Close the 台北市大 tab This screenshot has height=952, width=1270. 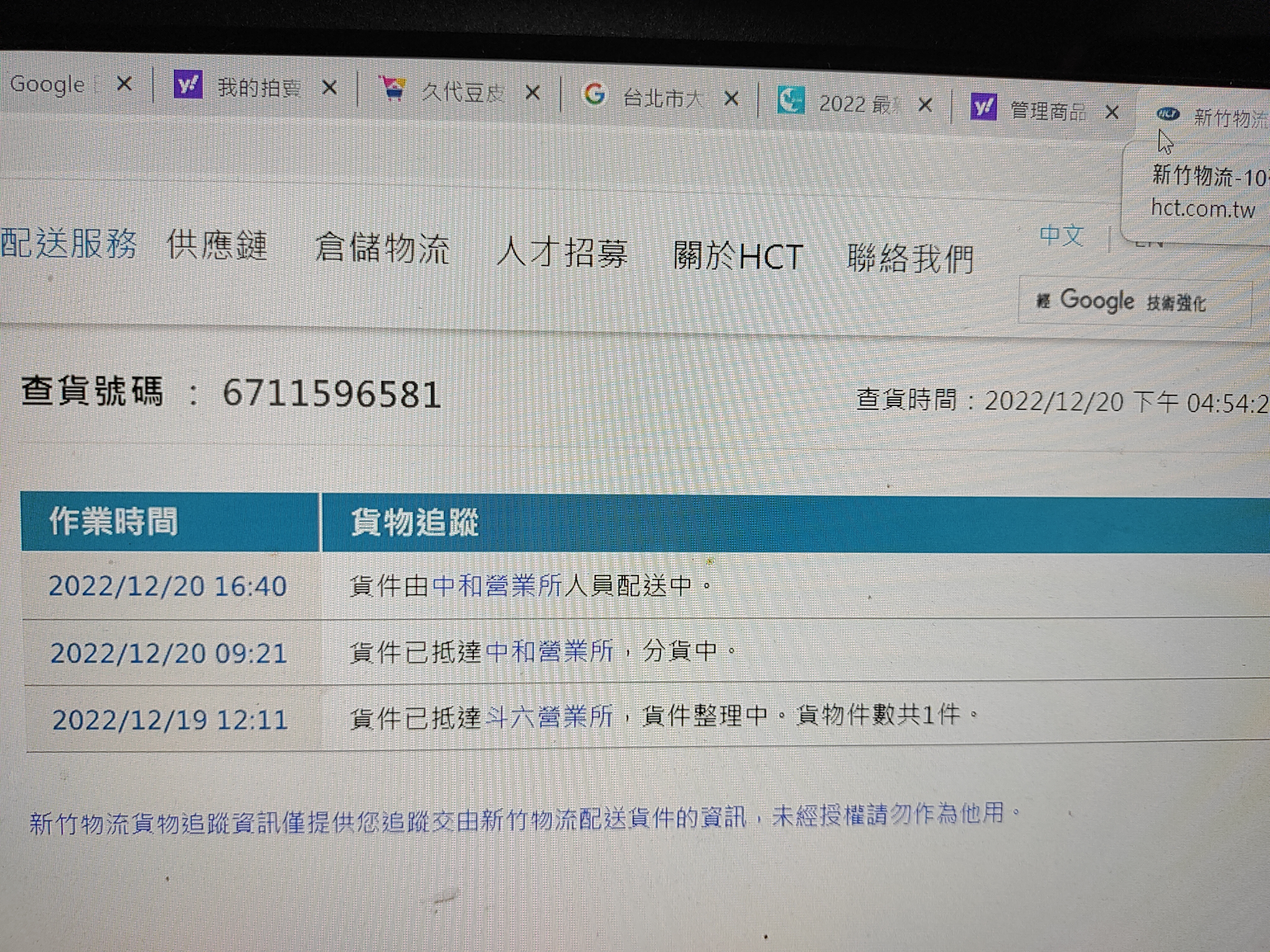tap(731, 99)
